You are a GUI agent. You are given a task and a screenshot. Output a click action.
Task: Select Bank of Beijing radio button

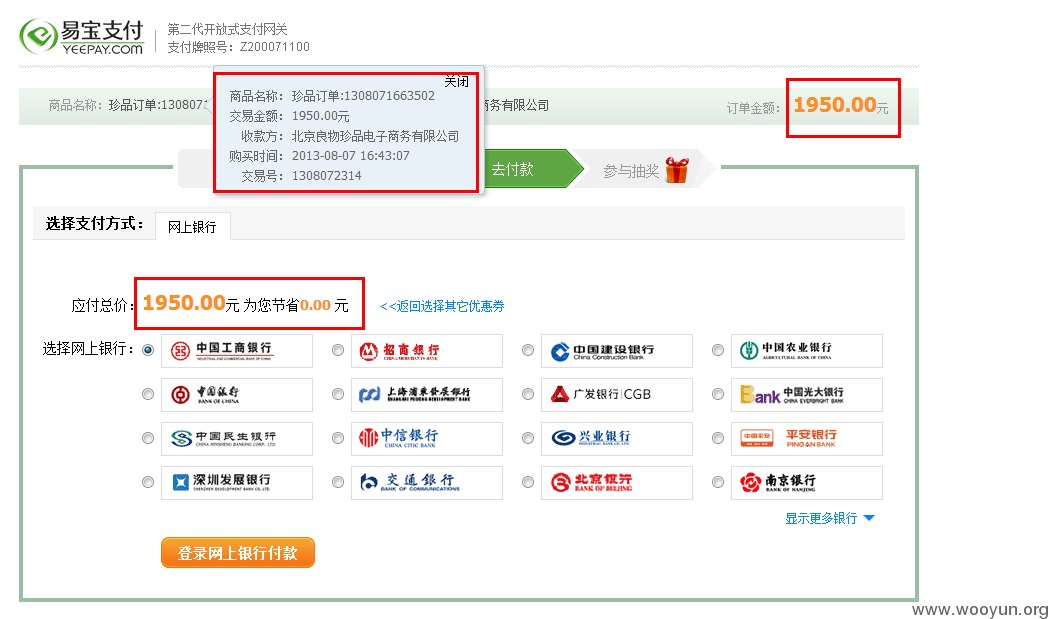pyautogui.click(x=528, y=482)
